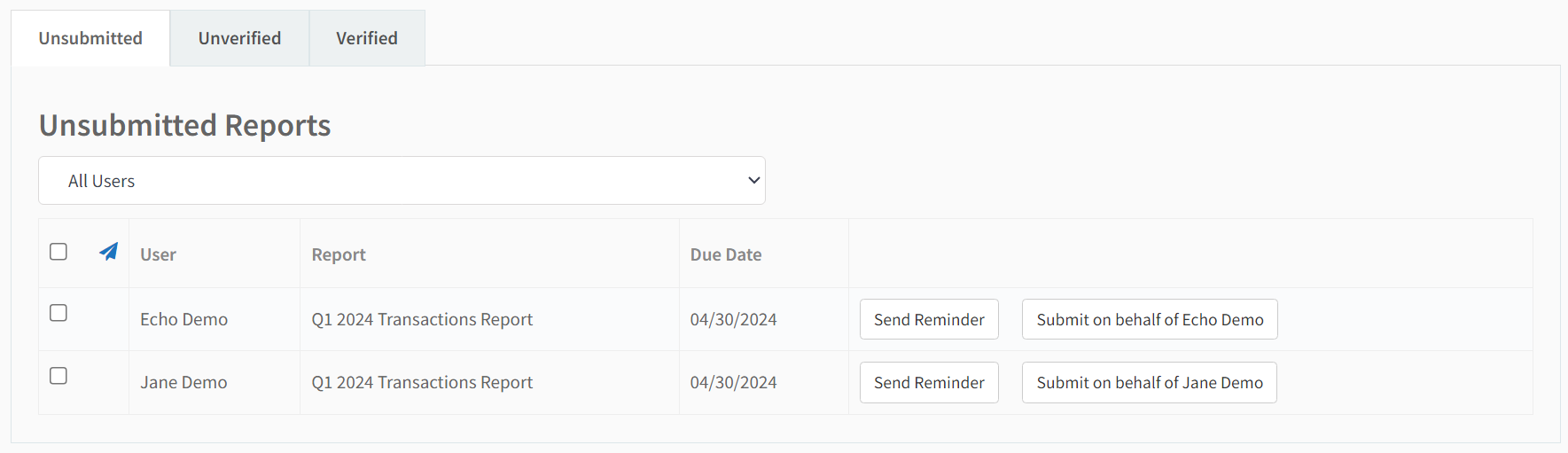Click the Jane Demo user name
Screen dimensions: 1568x453
[x=183, y=382]
